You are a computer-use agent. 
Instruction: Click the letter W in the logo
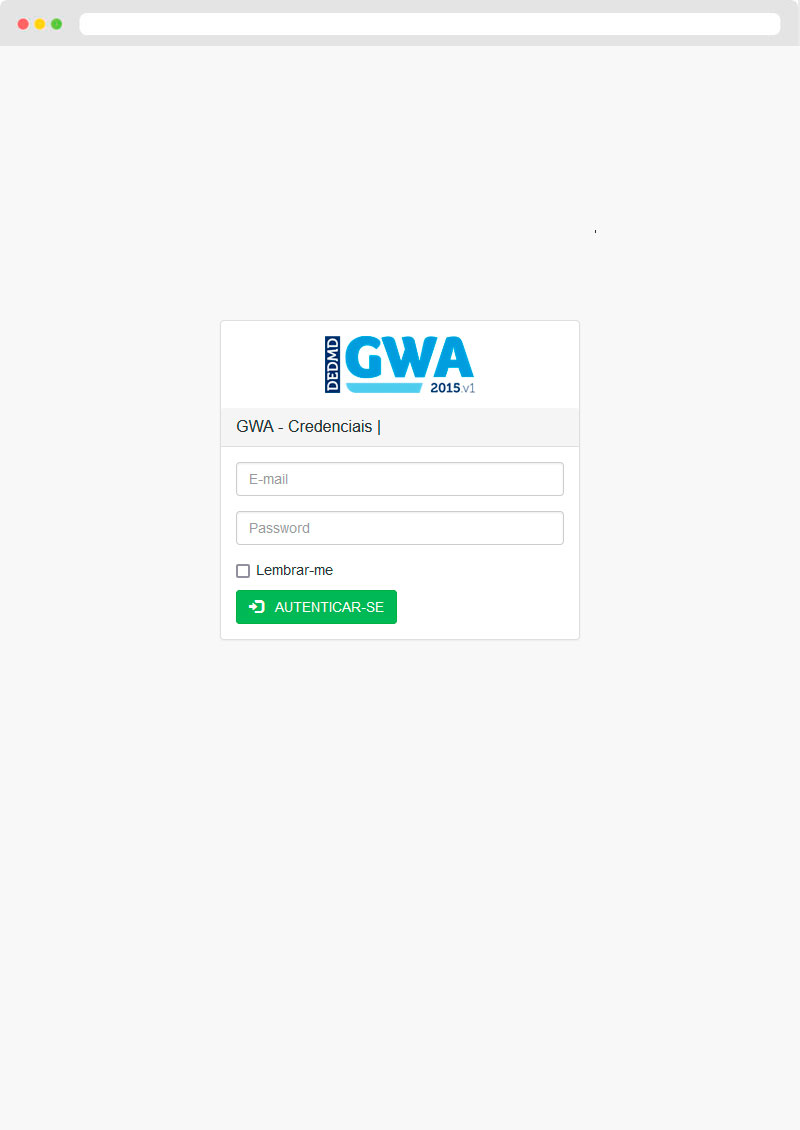pyautogui.click(x=409, y=357)
